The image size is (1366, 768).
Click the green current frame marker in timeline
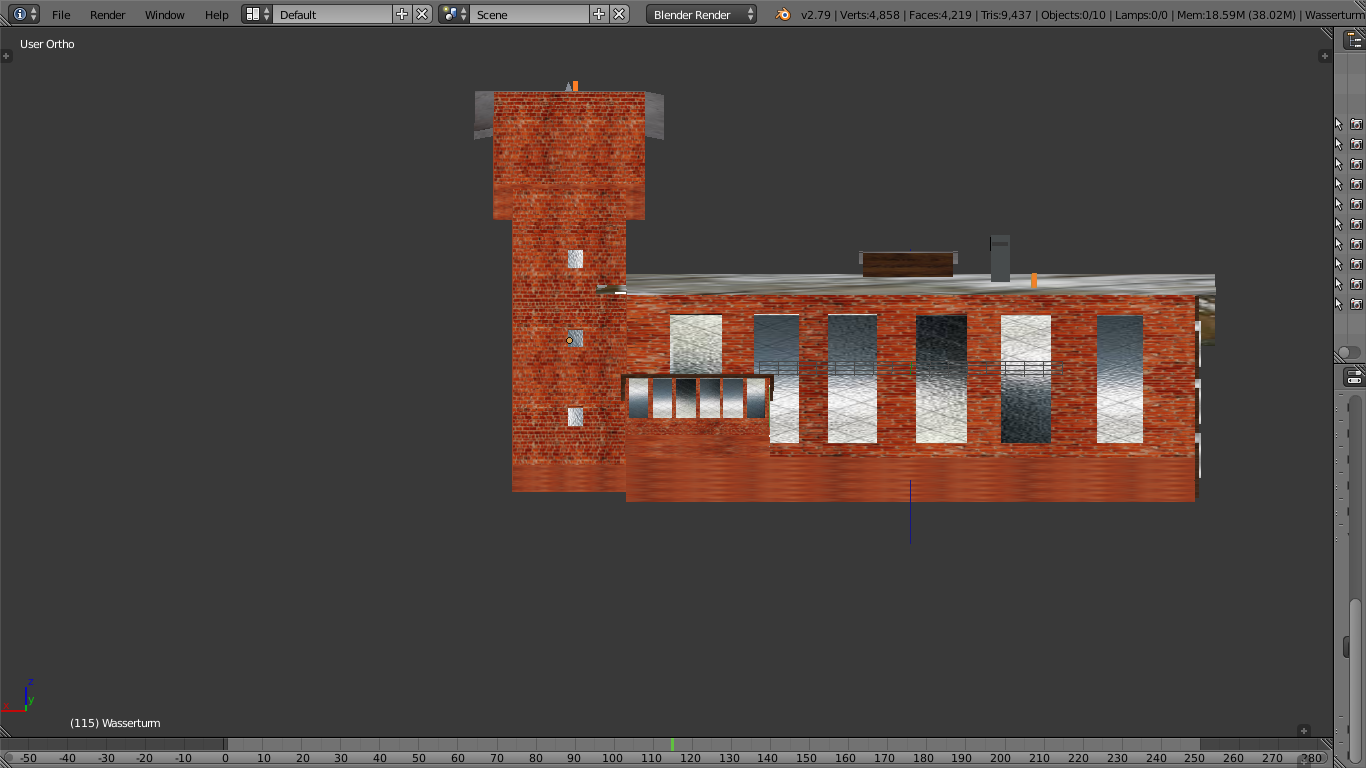[x=672, y=744]
